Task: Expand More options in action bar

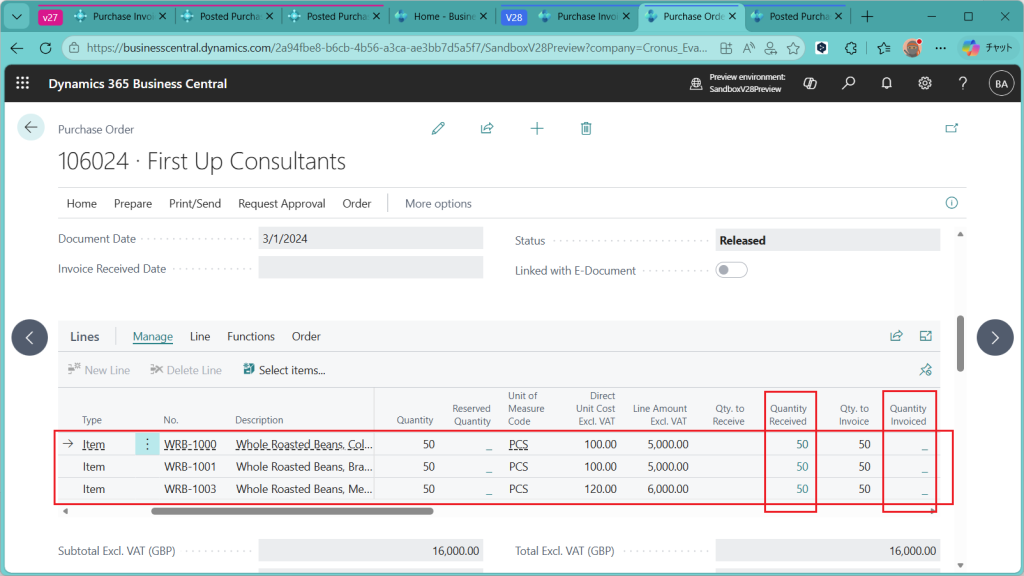Action: pos(438,203)
